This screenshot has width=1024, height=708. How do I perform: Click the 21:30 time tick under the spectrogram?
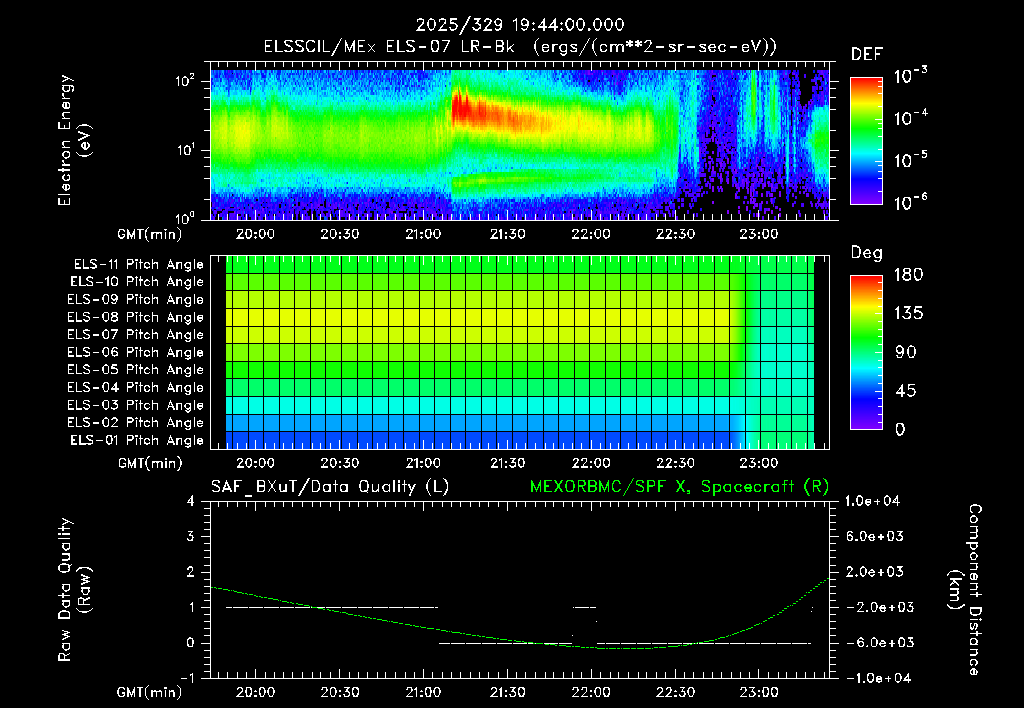(x=507, y=234)
